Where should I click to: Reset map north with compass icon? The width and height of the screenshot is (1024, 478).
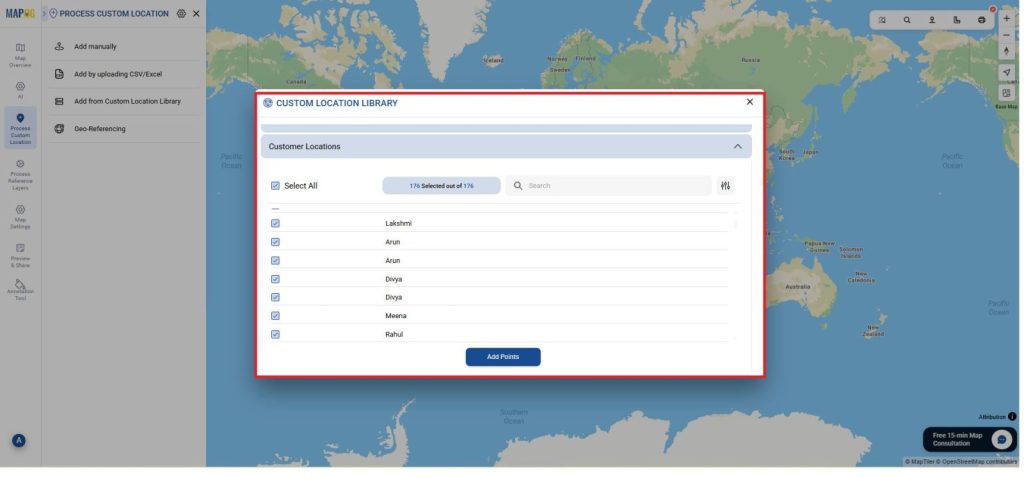[x=1006, y=51]
